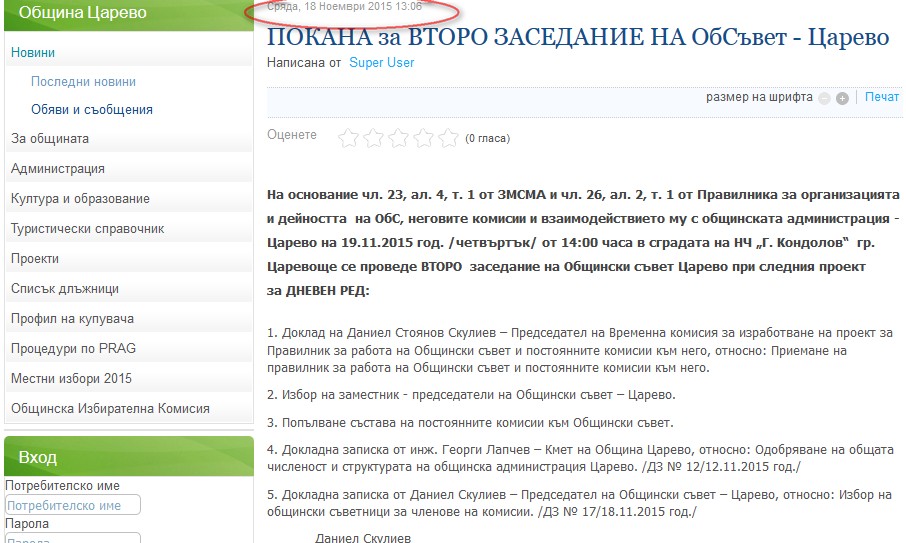
Task: Select agenda item 2 Избор на заместник text
Action: pyautogui.click(x=471, y=395)
